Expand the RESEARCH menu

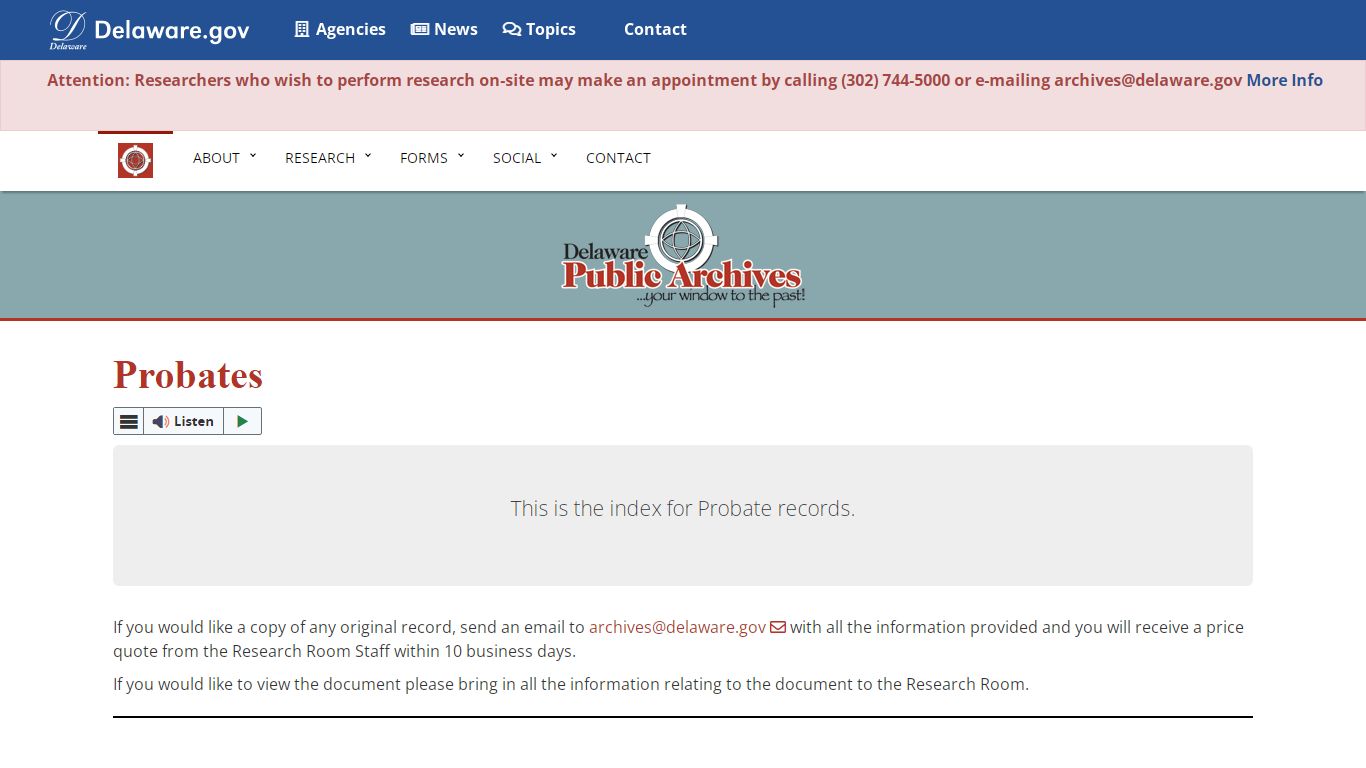(328, 158)
